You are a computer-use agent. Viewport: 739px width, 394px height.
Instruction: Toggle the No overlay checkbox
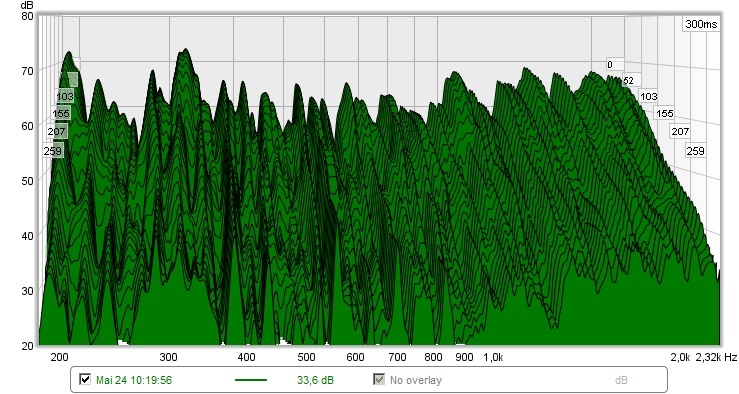(378, 379)
